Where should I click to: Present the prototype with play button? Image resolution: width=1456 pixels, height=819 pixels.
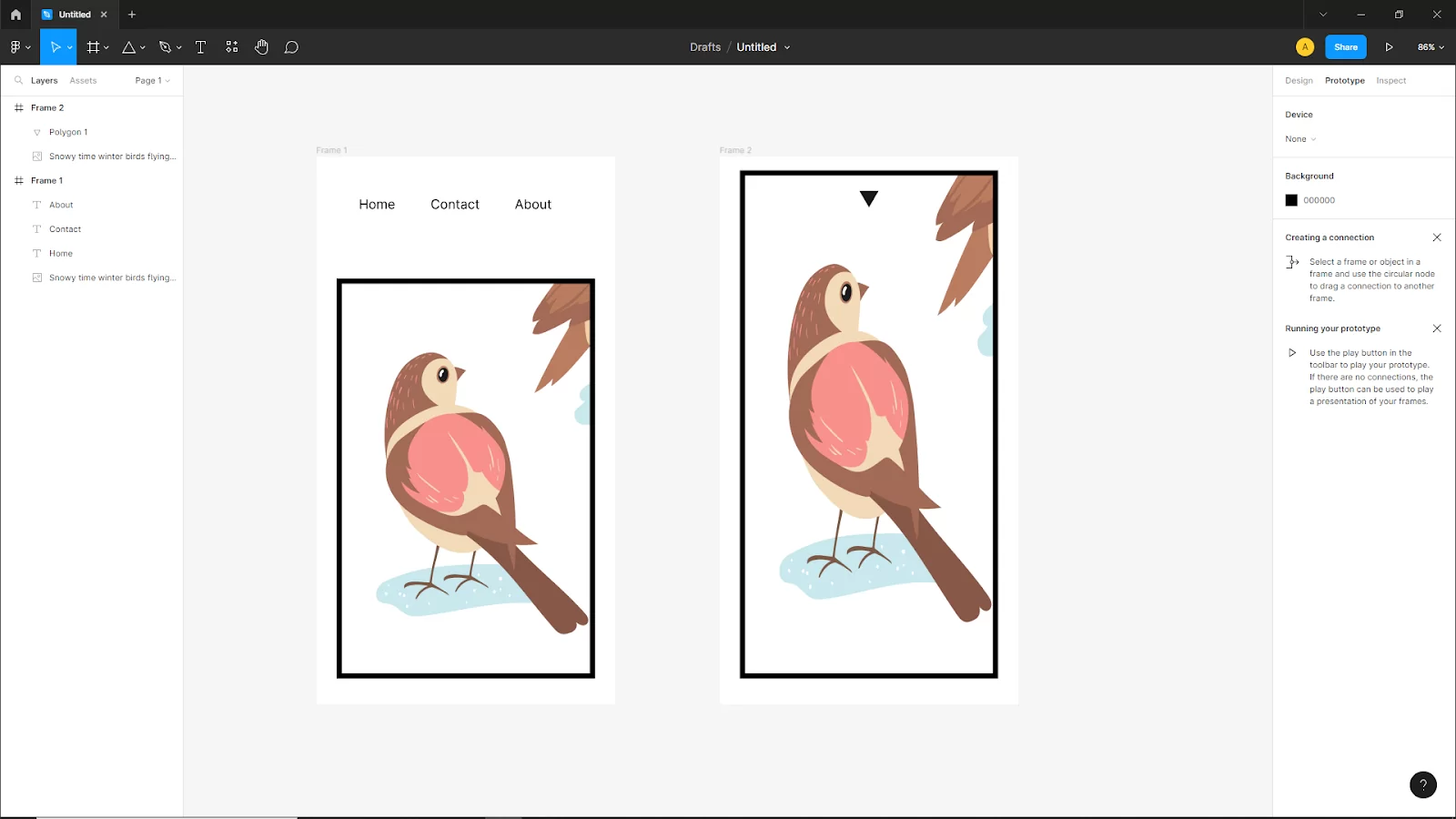click(x=1389, y=47)
